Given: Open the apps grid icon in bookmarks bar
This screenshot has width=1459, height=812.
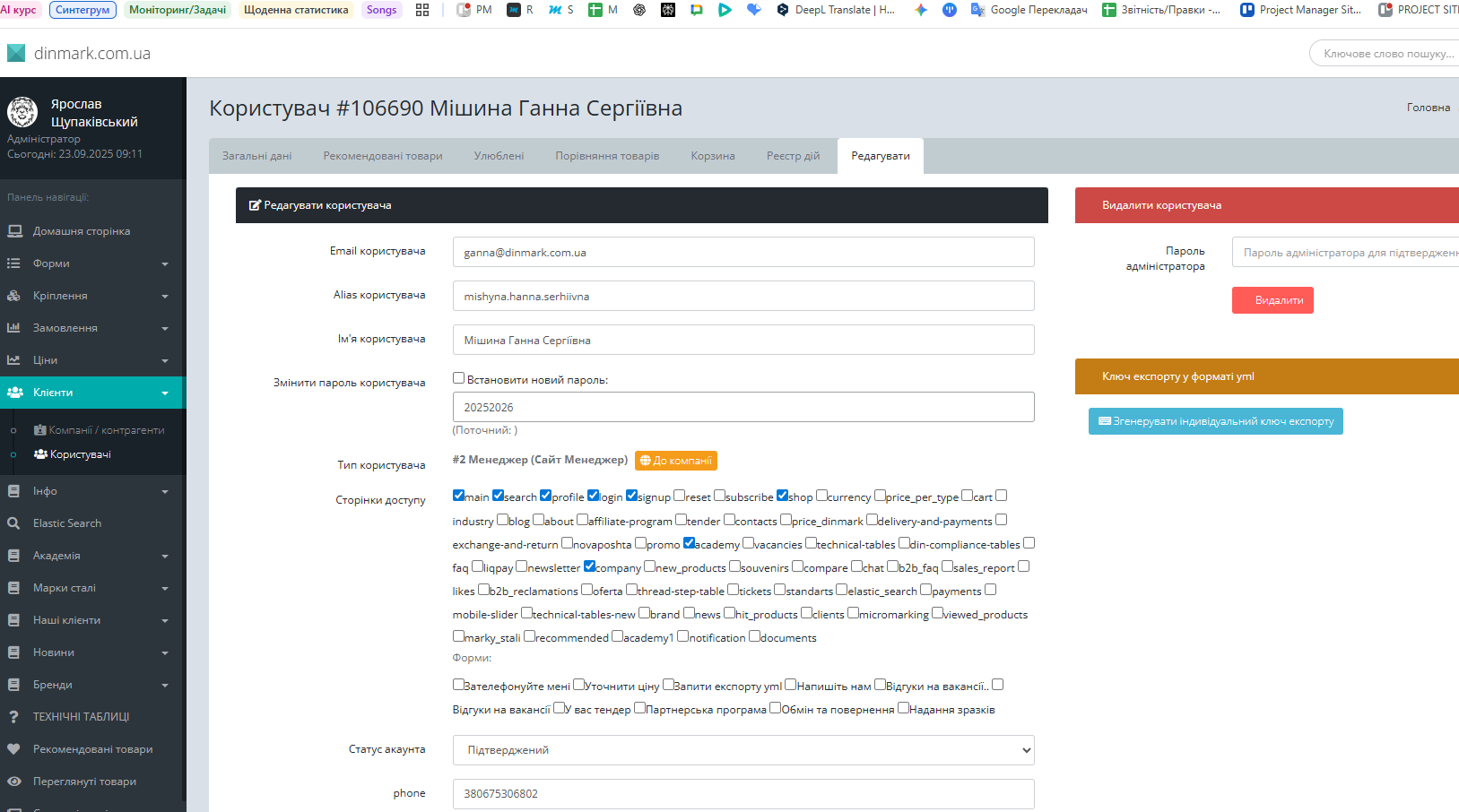Looking at the screenshot, I should pos(422,10).
